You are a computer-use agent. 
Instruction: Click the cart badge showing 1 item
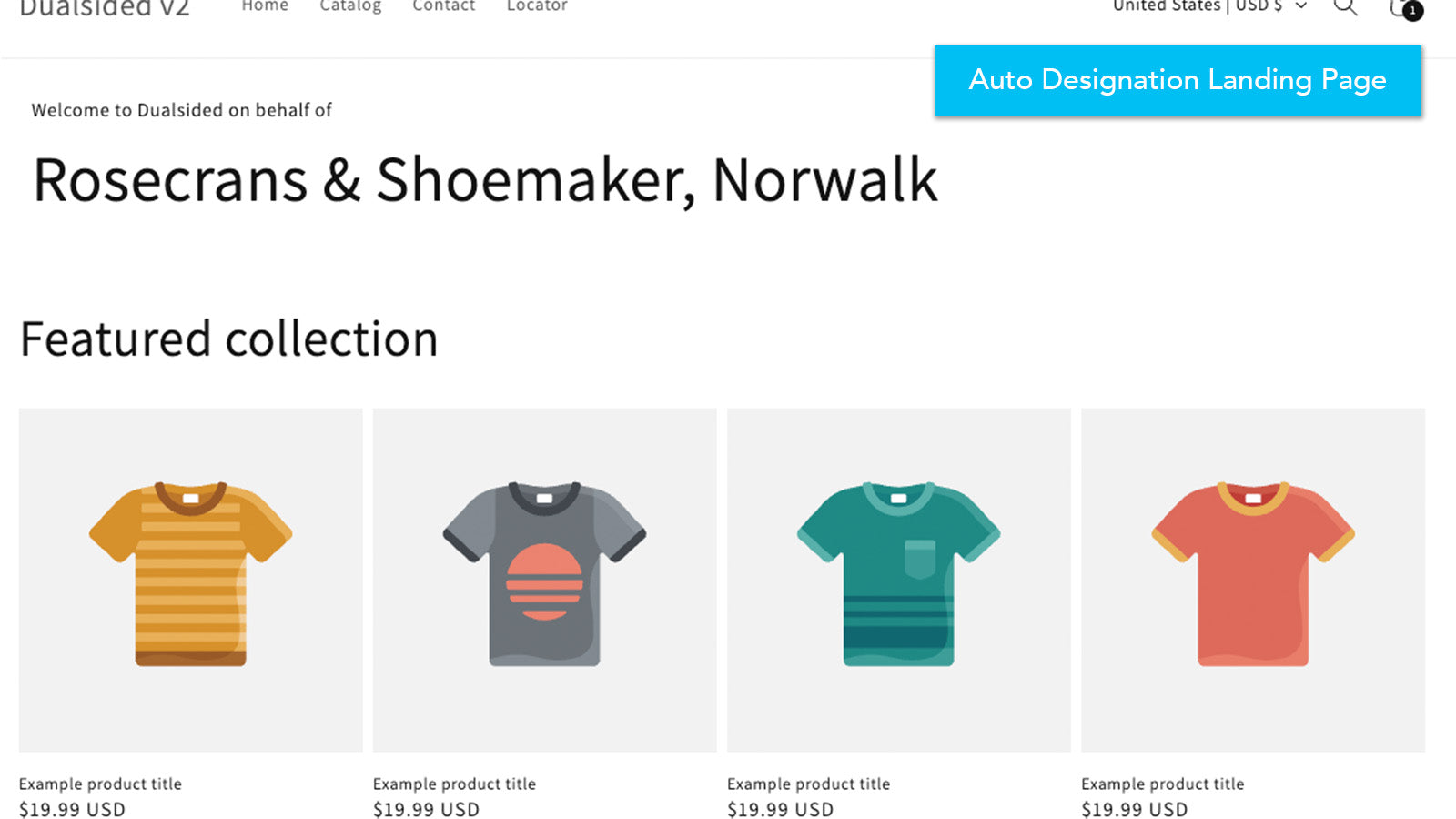point(1412,12)
